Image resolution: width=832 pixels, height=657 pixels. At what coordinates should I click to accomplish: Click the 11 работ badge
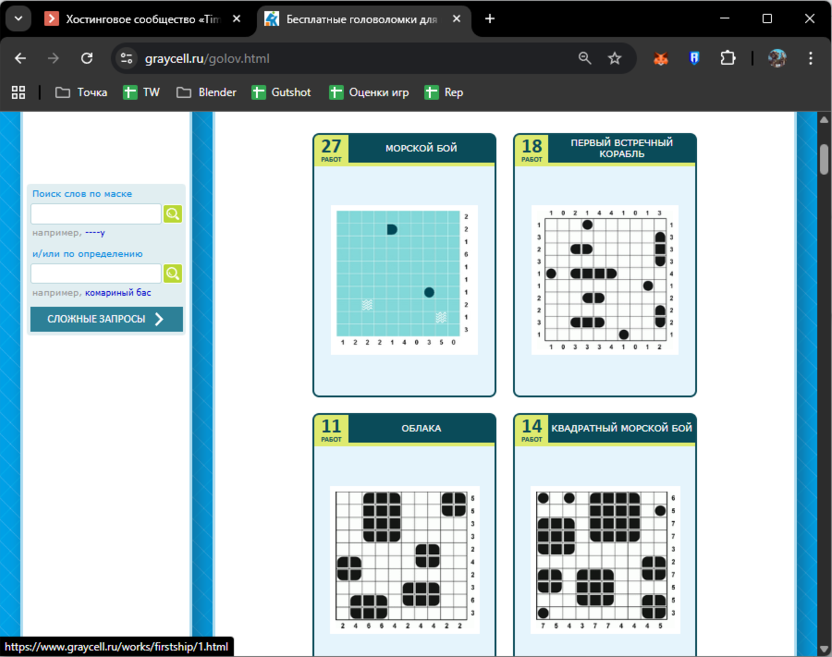[x=331, y=430]
